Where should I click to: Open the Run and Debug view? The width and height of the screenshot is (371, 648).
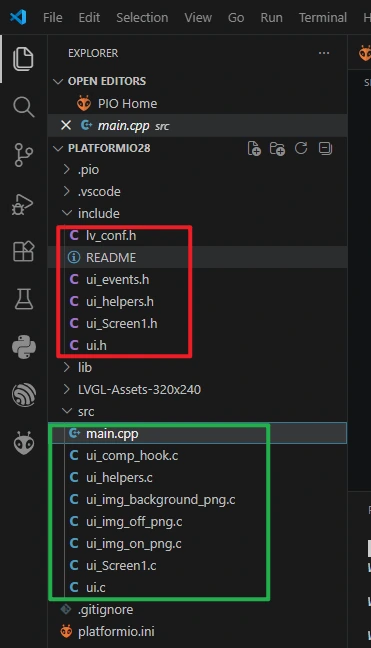coord(22,204)
